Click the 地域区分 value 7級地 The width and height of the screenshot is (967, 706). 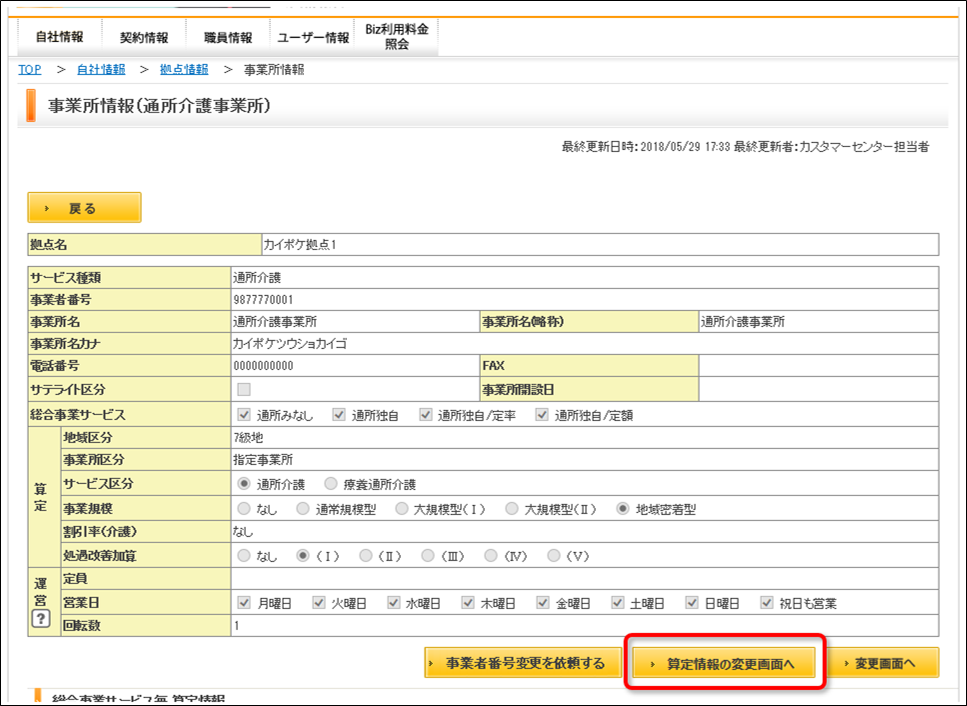tap(248, 438)
